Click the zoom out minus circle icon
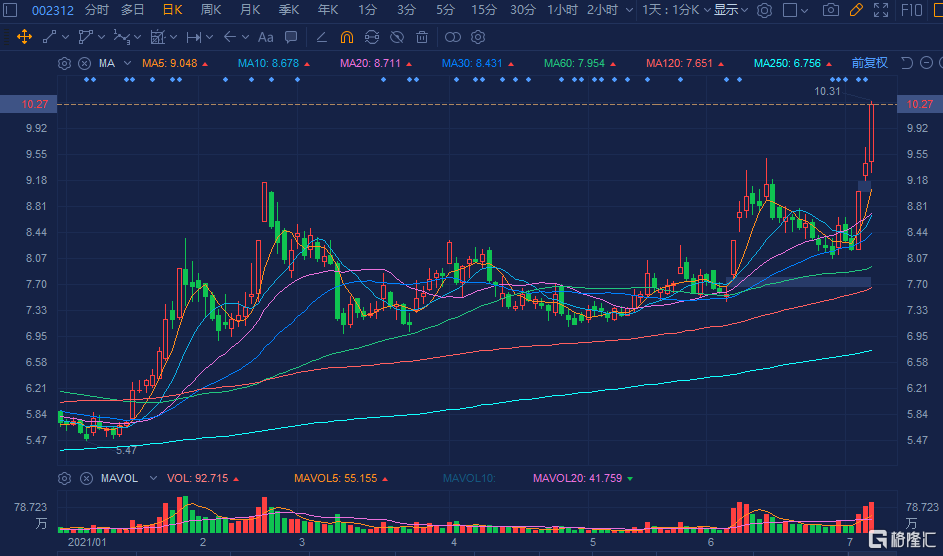Image resolution: width=943 pixels, height=556 pixels. [927, 63]
